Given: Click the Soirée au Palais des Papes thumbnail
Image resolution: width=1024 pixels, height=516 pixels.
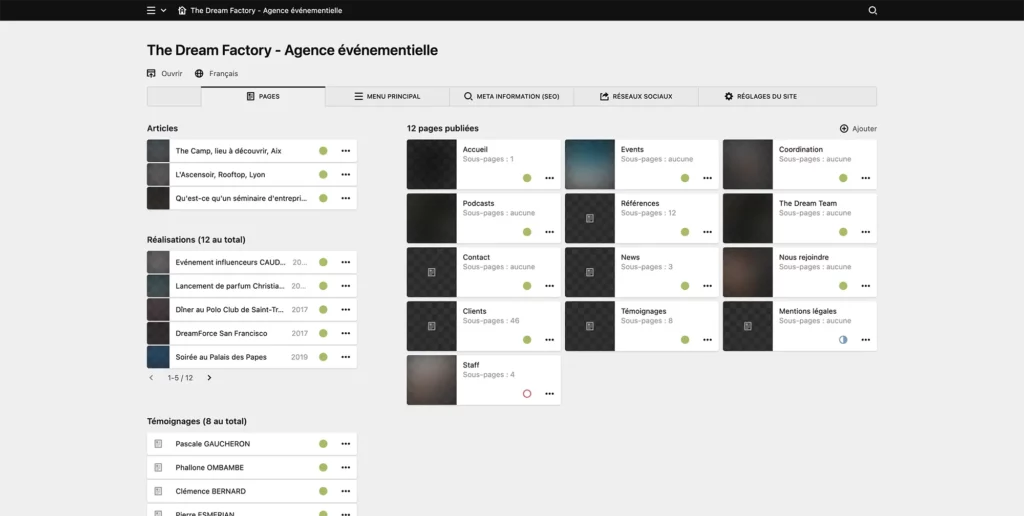Looking at the screenshot, I should pyautogui.click(x=158, y=357).
